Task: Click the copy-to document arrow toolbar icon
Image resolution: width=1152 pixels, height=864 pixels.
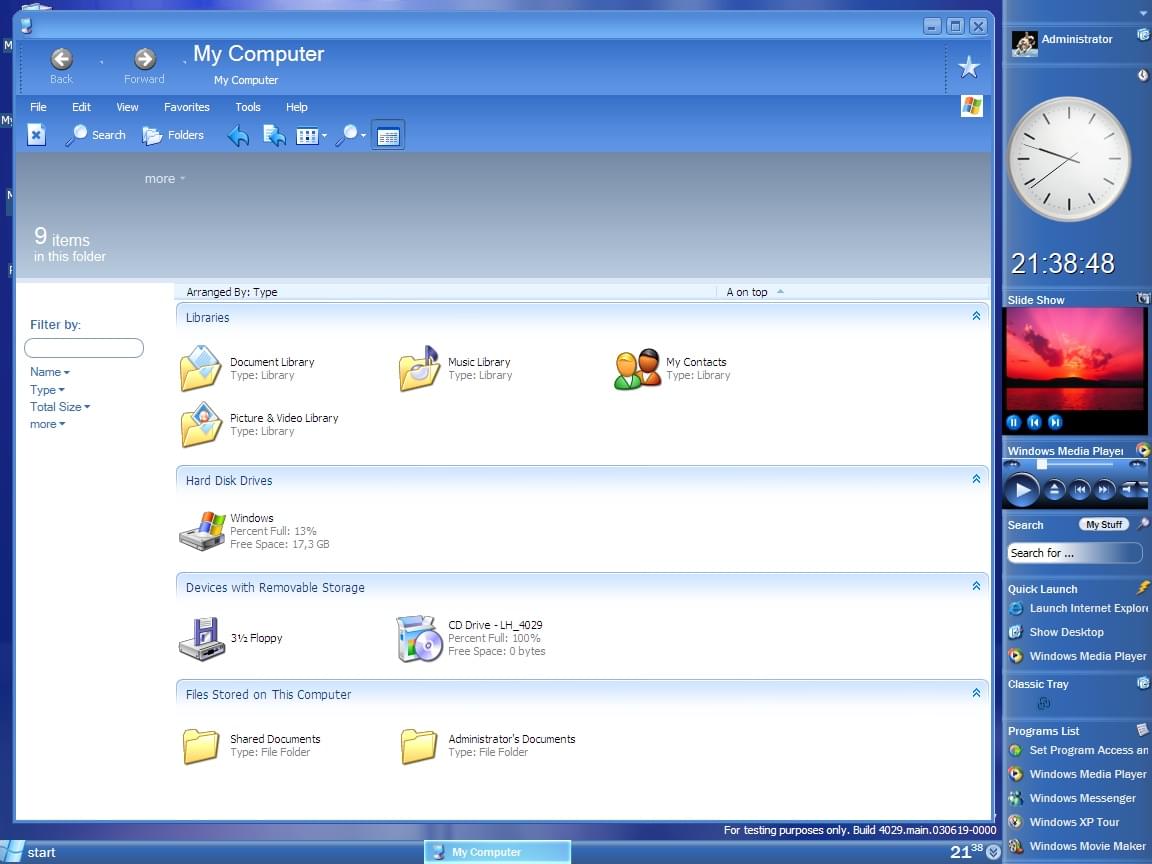Action: (275, 135)
